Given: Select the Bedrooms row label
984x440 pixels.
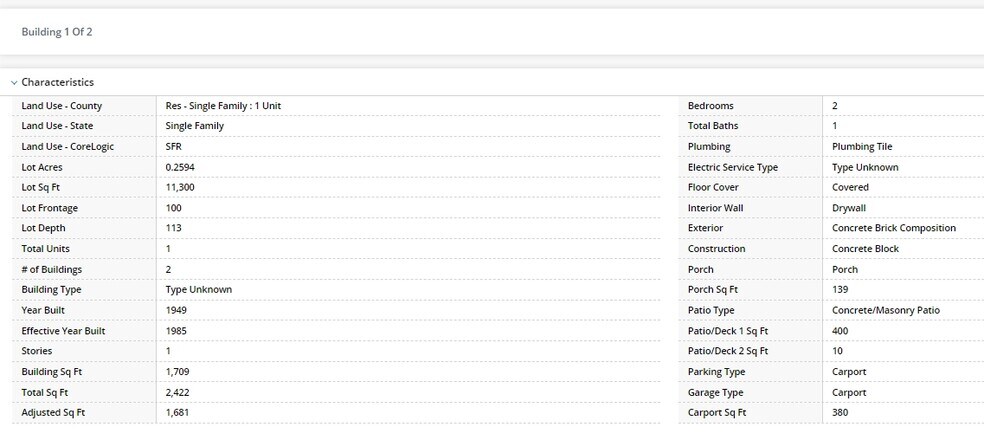Looking at the screenshot, I should (x=710, y=105).
